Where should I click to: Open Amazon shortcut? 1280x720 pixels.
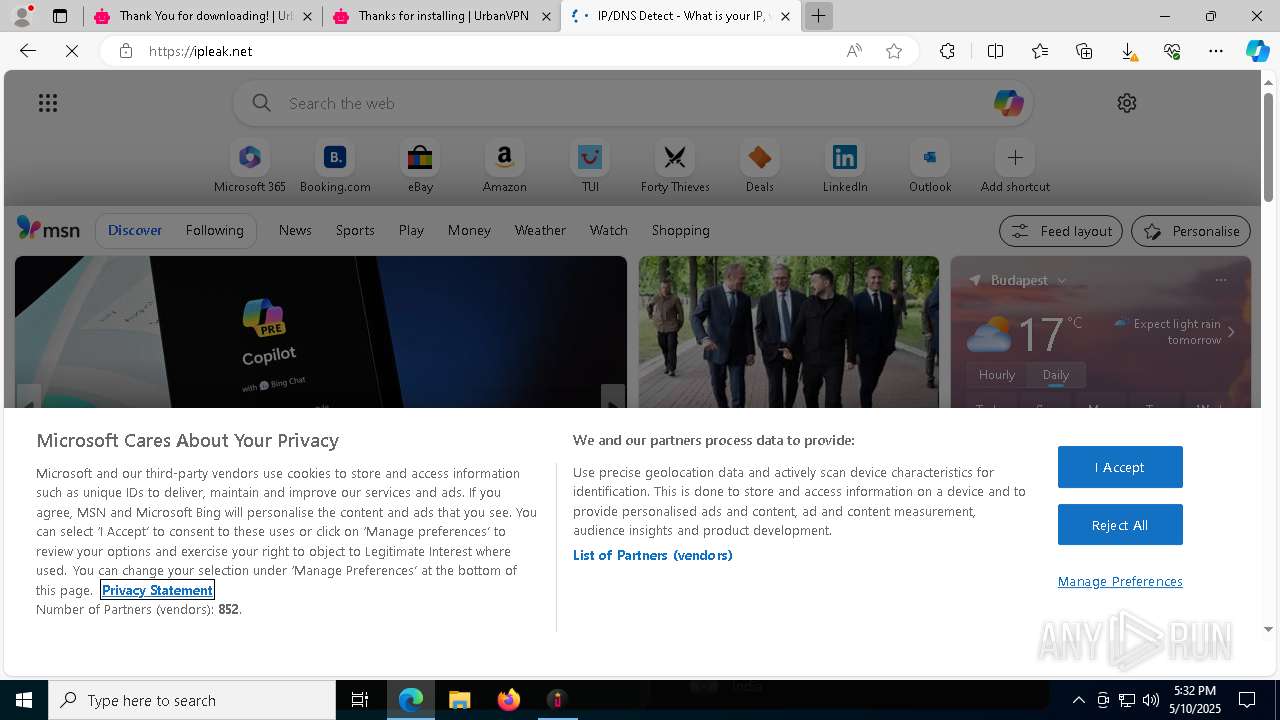504,167
